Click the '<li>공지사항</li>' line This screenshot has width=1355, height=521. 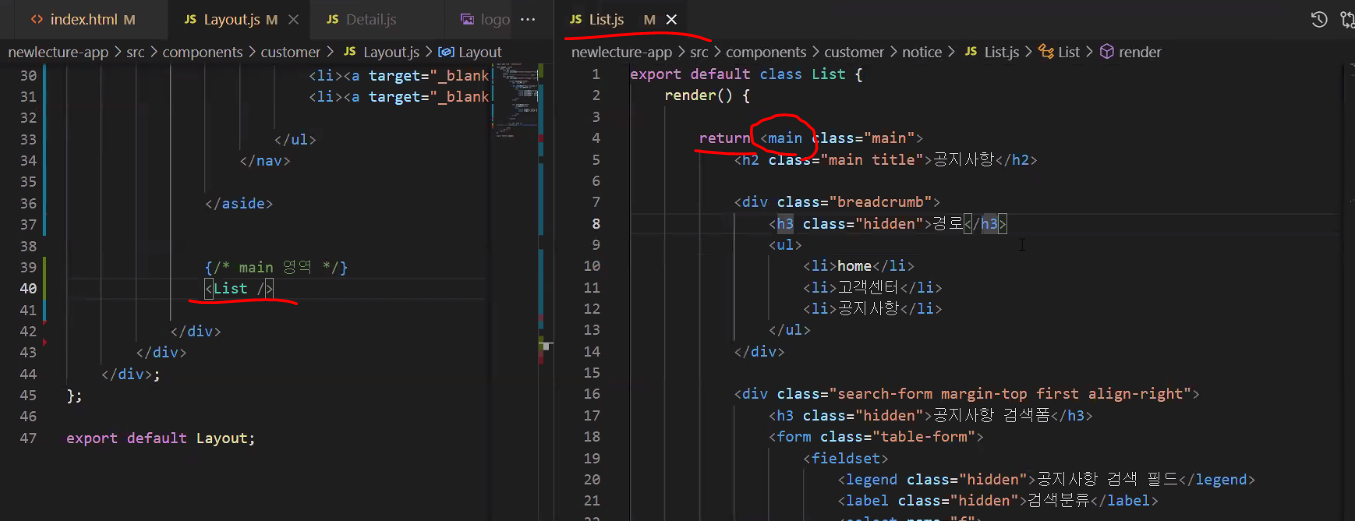point(872,309)
